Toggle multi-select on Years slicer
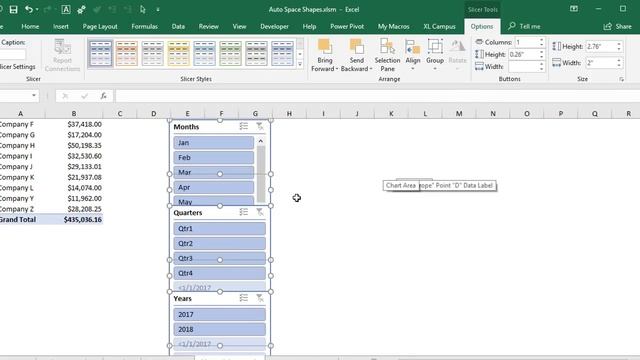The width and height of the screenshot is (640, 360). point(244,298)
